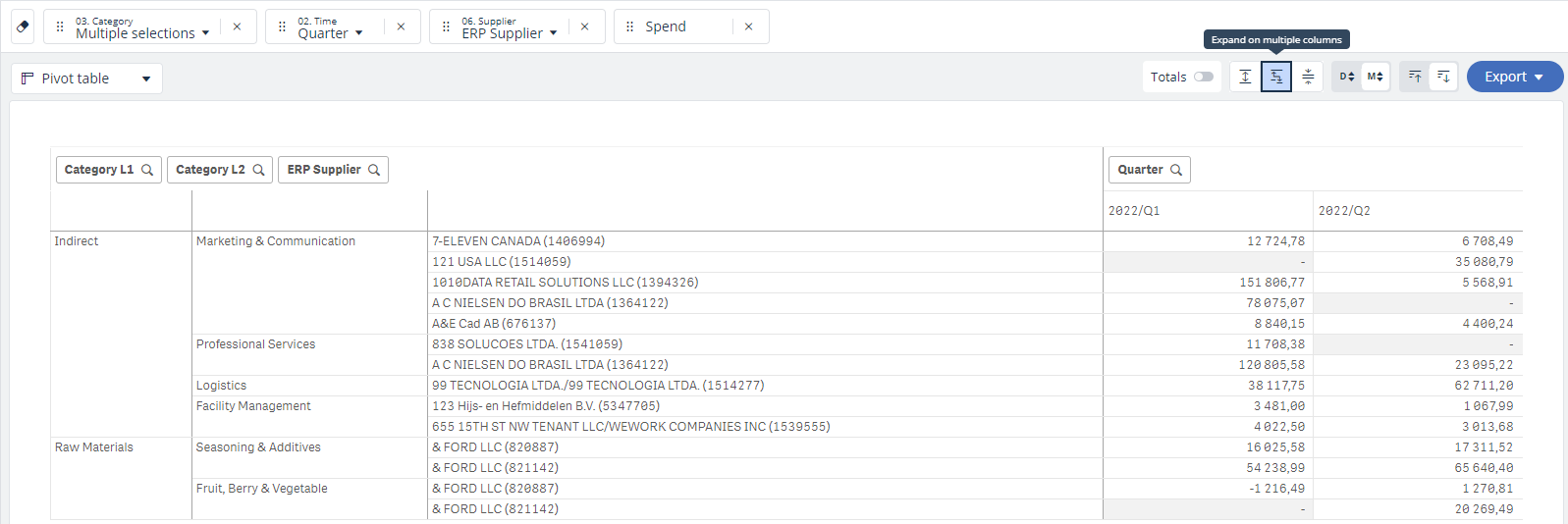Click search icon on ERP Supplier header
The width and height of the screenshot is (1568, 524).
374,170
